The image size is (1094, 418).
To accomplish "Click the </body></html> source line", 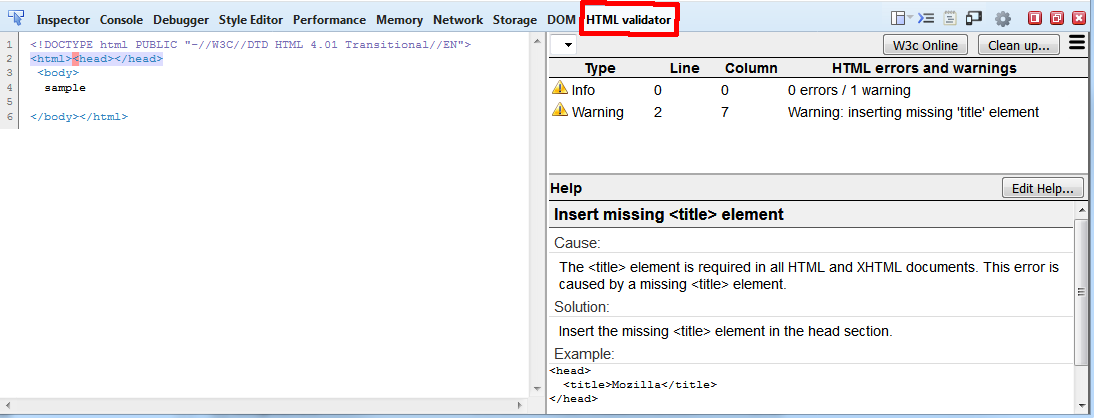I will pos(79,117).
